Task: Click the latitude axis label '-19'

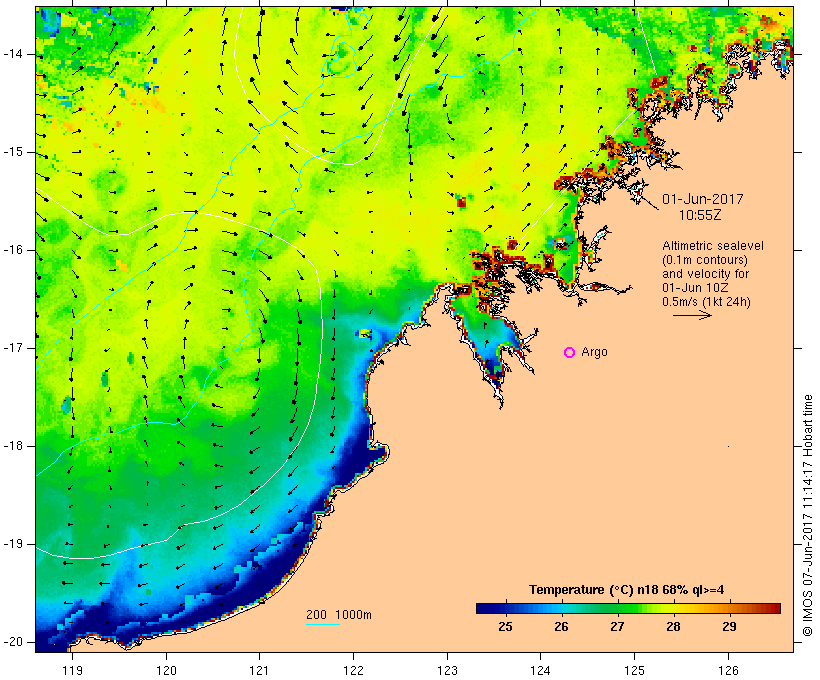Action: click(13, 544)
